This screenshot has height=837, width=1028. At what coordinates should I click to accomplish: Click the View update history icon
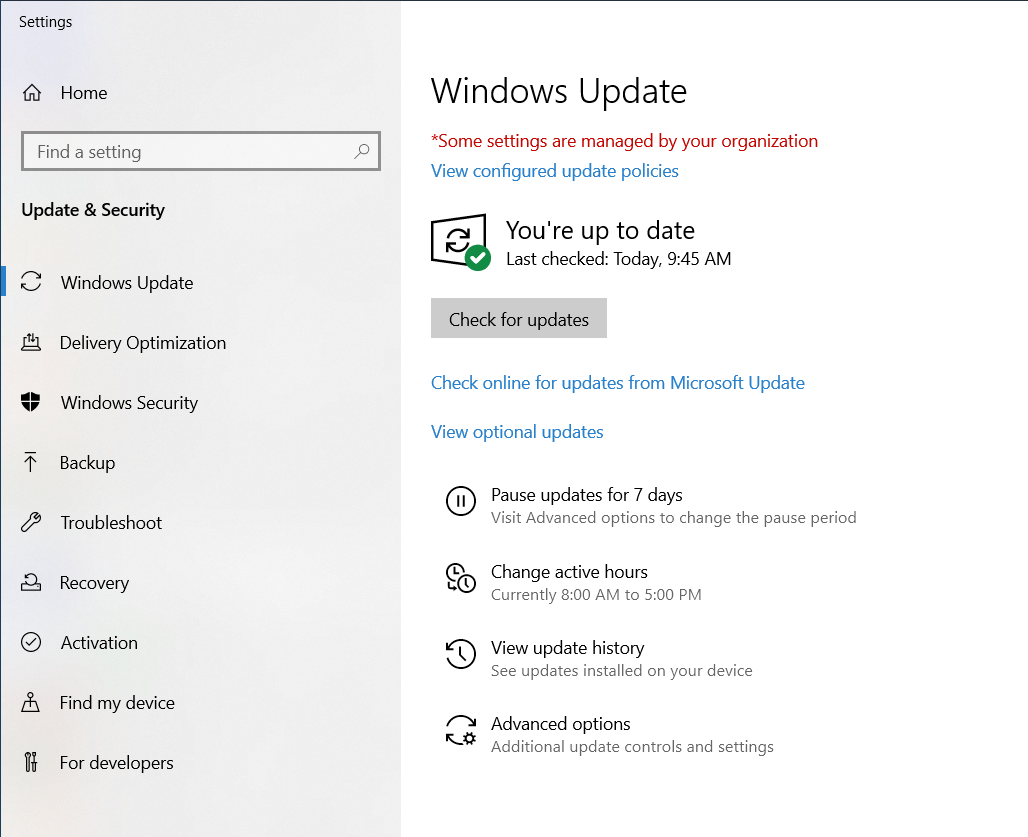click(x=461, y=654)
